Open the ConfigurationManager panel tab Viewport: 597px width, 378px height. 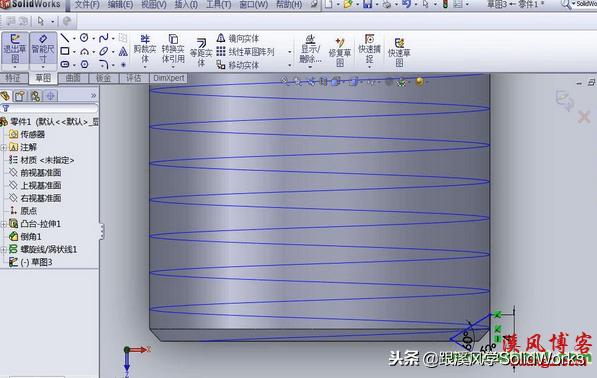click(x=35, y=96)
